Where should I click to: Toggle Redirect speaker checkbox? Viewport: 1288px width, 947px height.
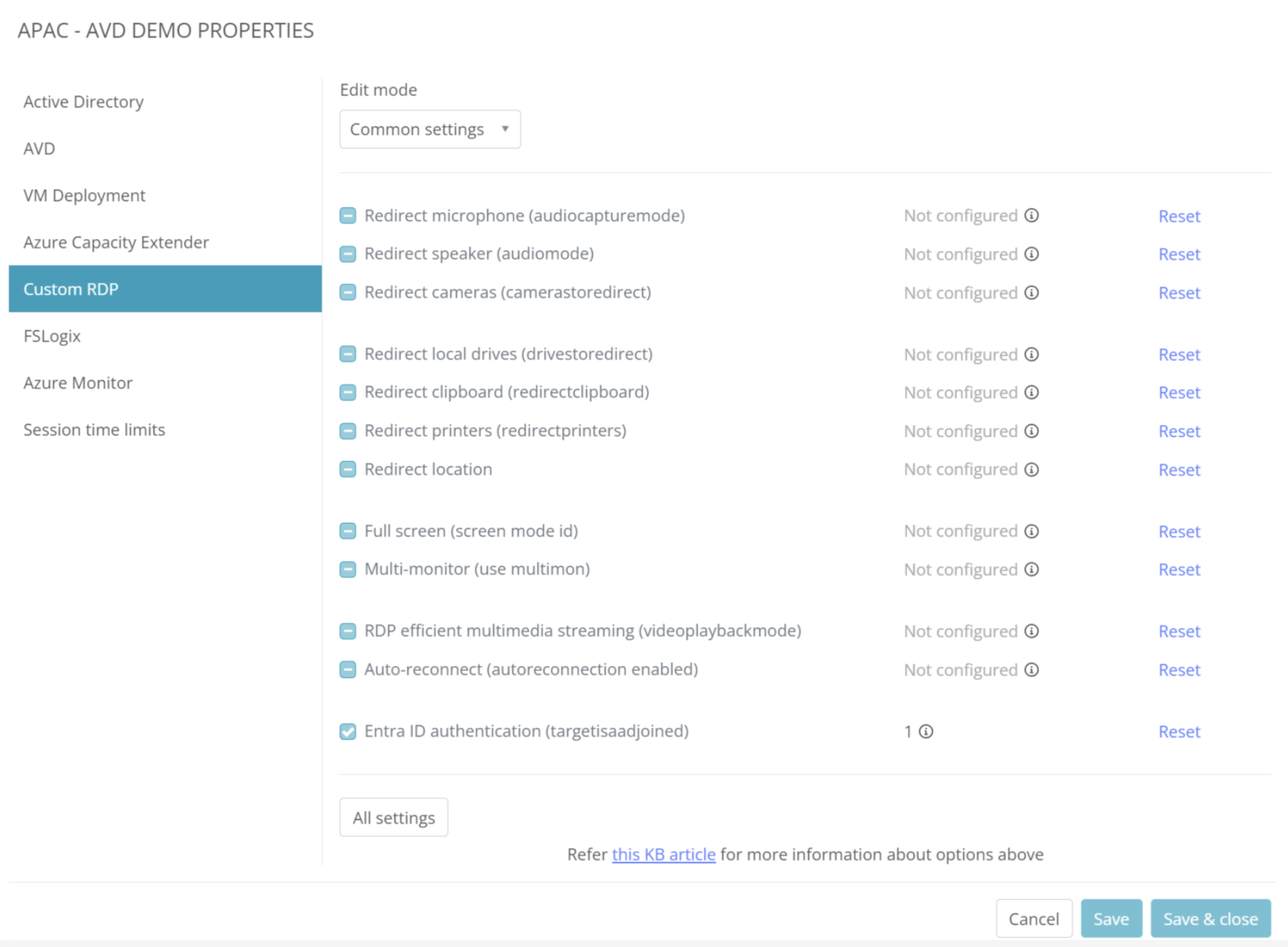point(348,254)
